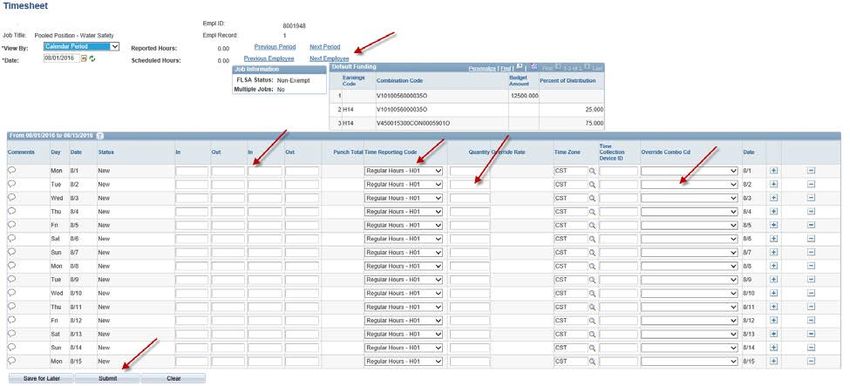Open Time Reporting Code dropdown for Fri 8/12
Image resolution: width=850 pixels, height=386 pixels.
click(x=403, y=320)
